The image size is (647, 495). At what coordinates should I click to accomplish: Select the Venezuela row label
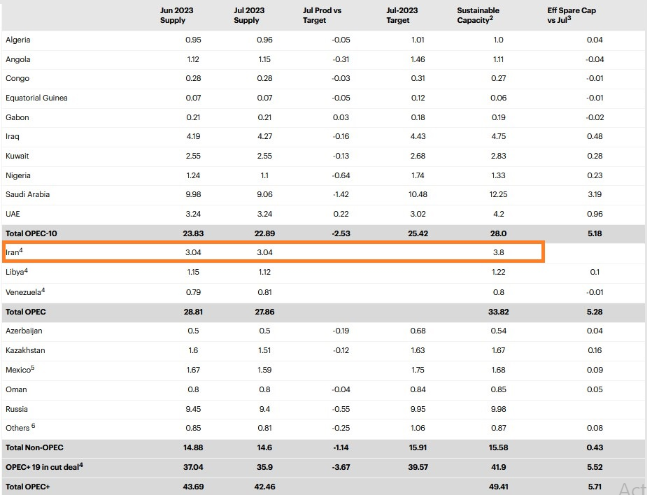point(27,292)
